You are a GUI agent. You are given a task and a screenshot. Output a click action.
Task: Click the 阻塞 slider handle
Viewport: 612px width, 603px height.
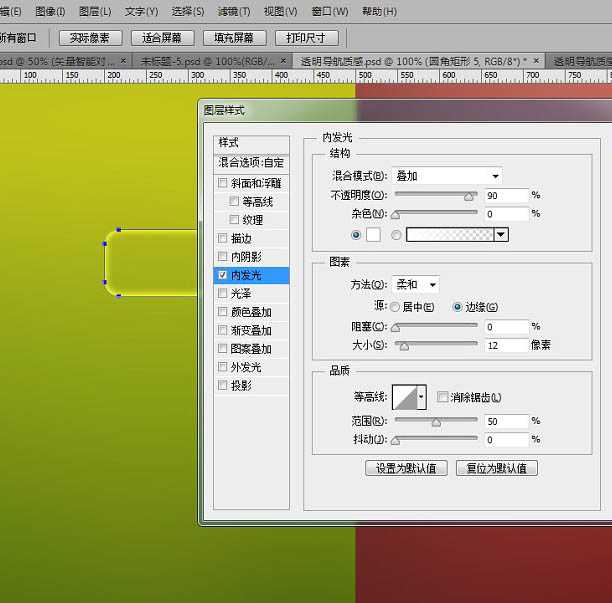[x=396, y=328]
